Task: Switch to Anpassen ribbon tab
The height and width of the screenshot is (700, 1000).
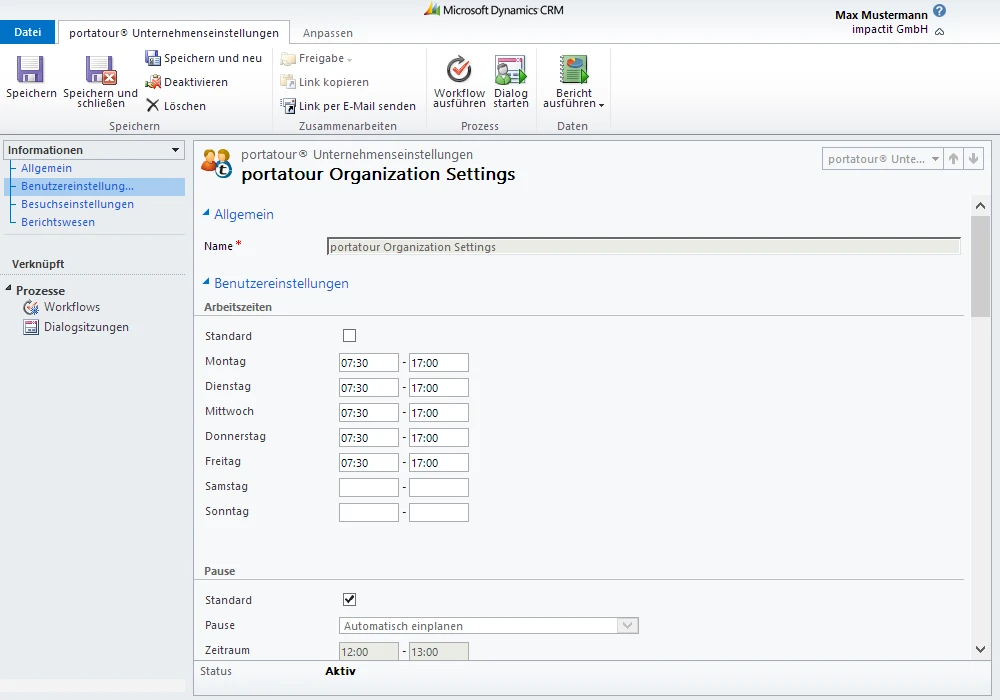Action: coord(327,33)
